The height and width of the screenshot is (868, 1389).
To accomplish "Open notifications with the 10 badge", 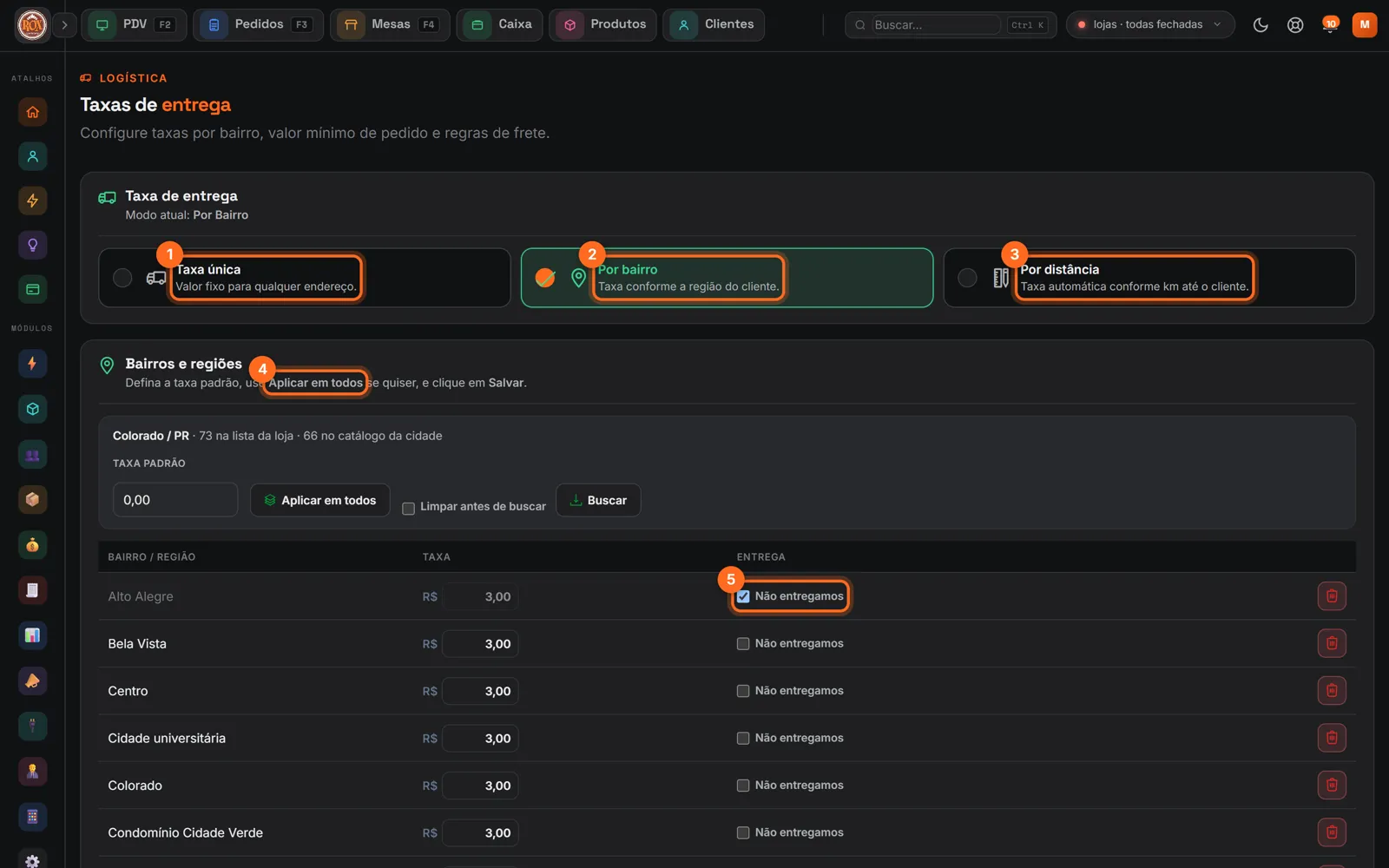I will [1330, 25].
